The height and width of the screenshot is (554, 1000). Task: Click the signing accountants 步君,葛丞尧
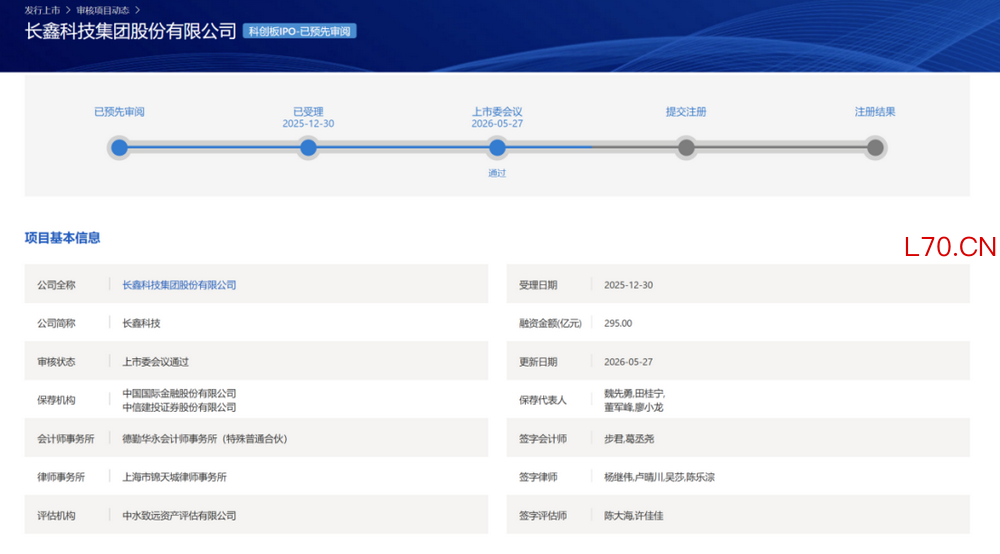pos(629,439)
